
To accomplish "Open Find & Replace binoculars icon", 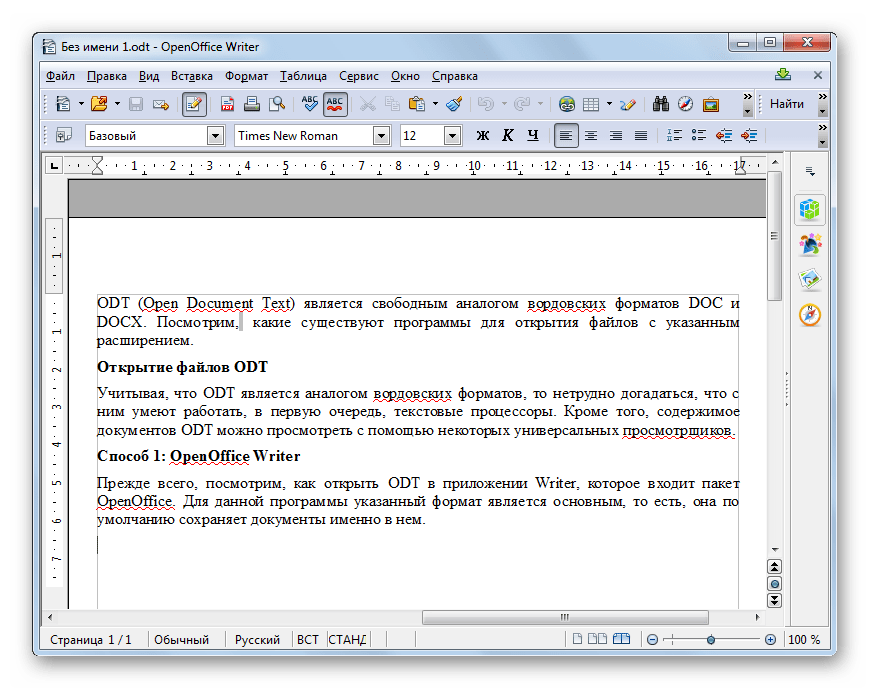I will pos(660,104).
